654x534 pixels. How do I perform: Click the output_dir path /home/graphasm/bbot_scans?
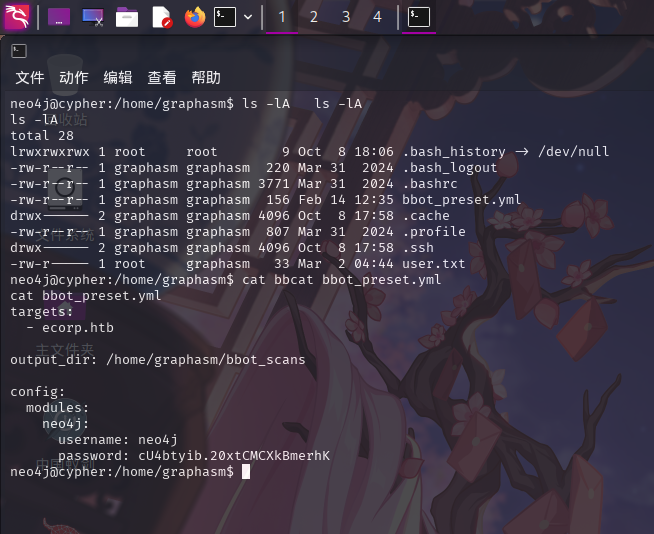206,360
